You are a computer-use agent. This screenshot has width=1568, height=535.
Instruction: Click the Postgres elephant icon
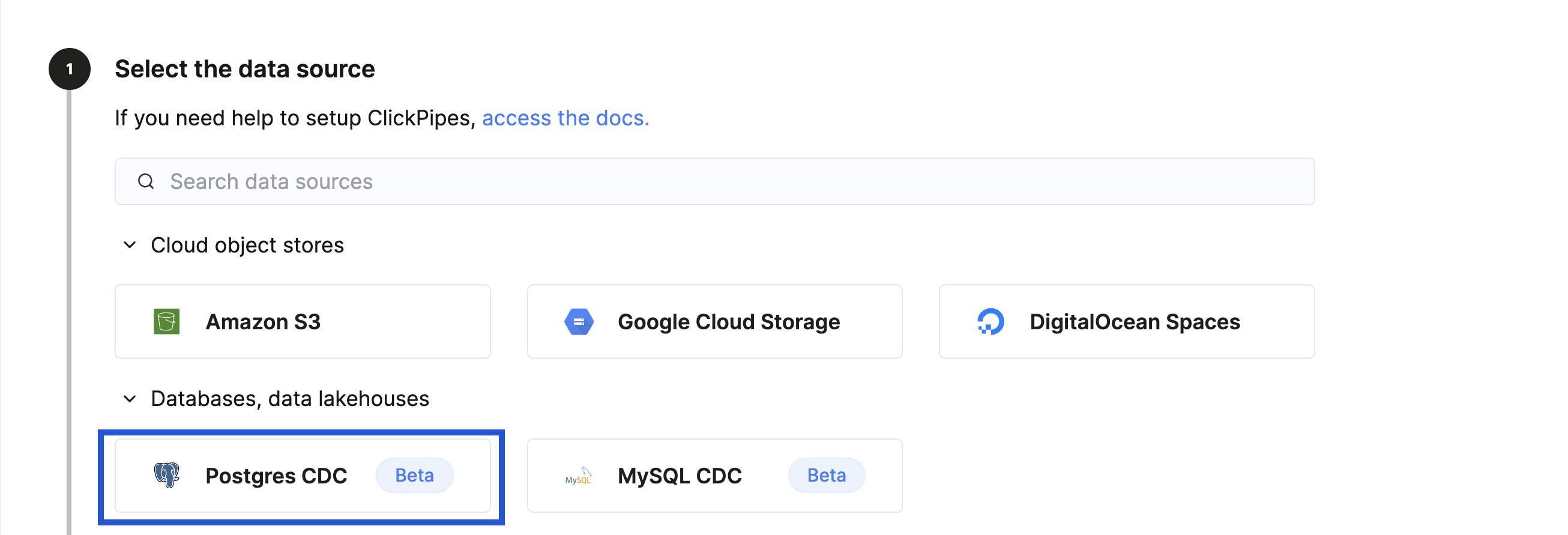click(167, 475)
